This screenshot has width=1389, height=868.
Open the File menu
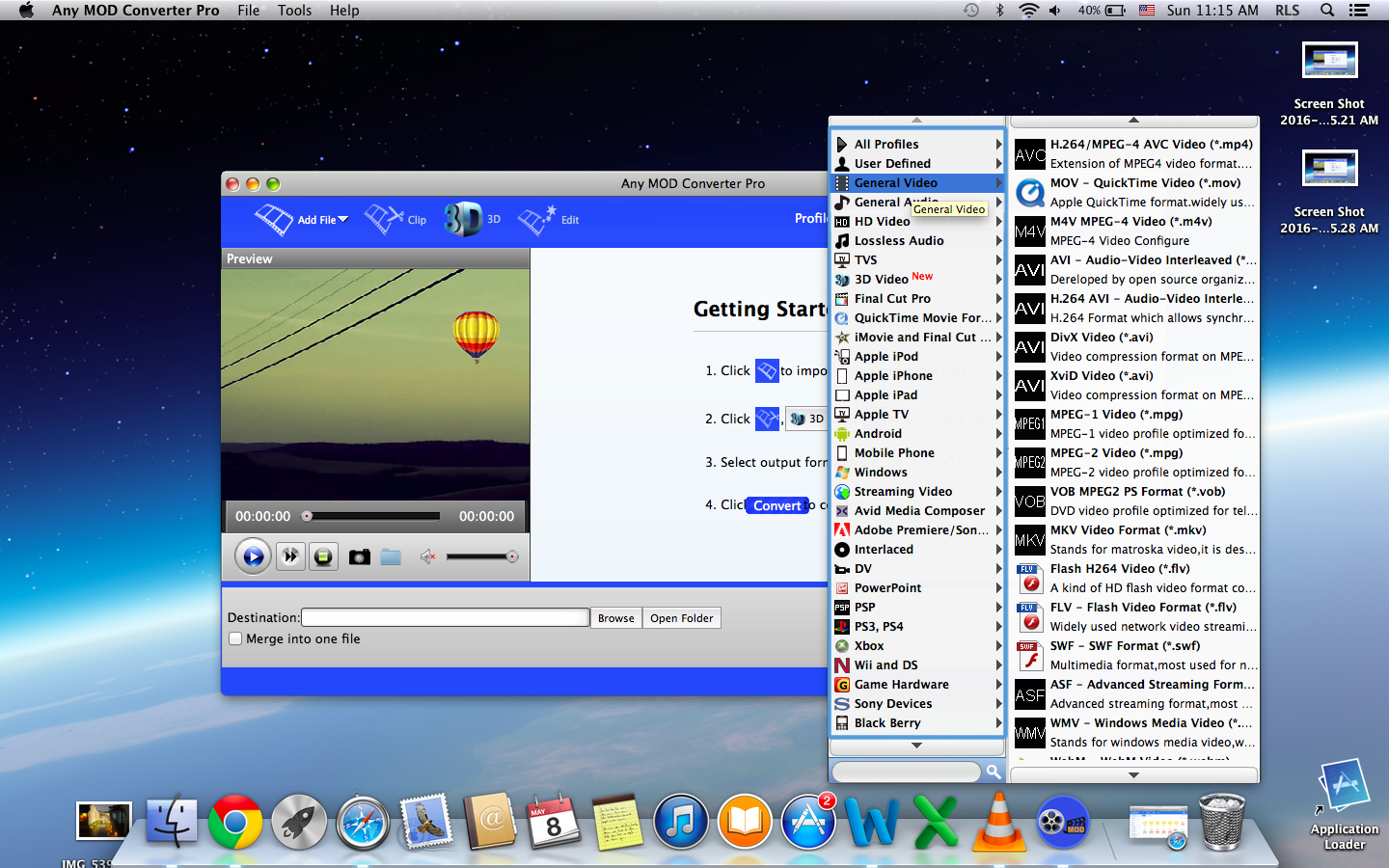coord(249,11)
